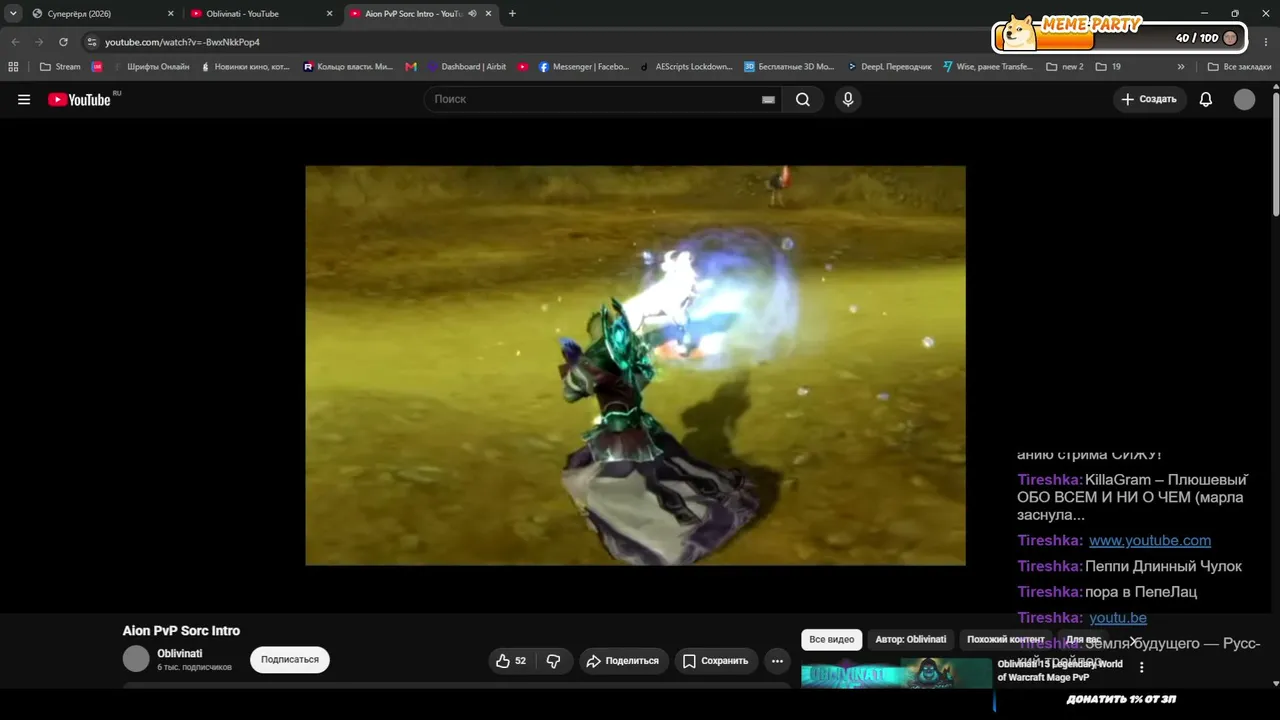The image size is (1280, 720).
Task: Open the 'Шрифты Онлайн' bookmark
Action: point(151,67)
